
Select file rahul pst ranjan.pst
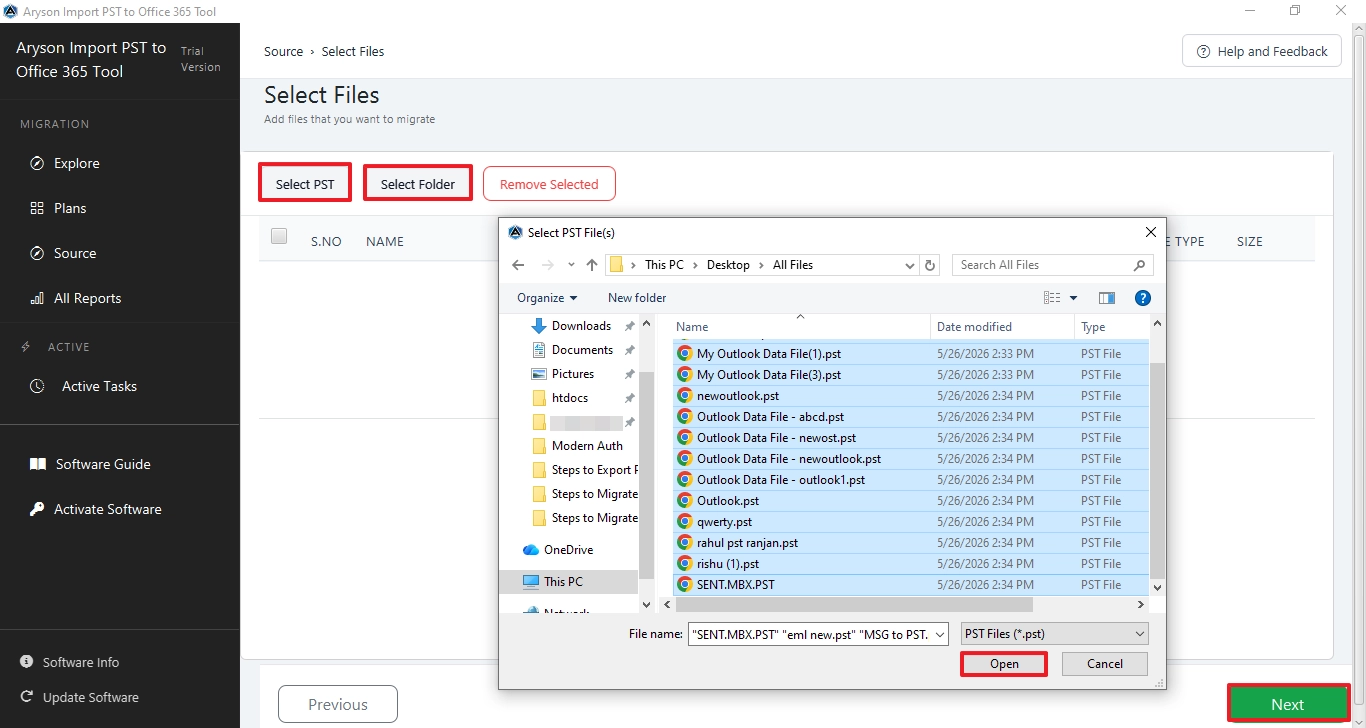click(911, 543)
